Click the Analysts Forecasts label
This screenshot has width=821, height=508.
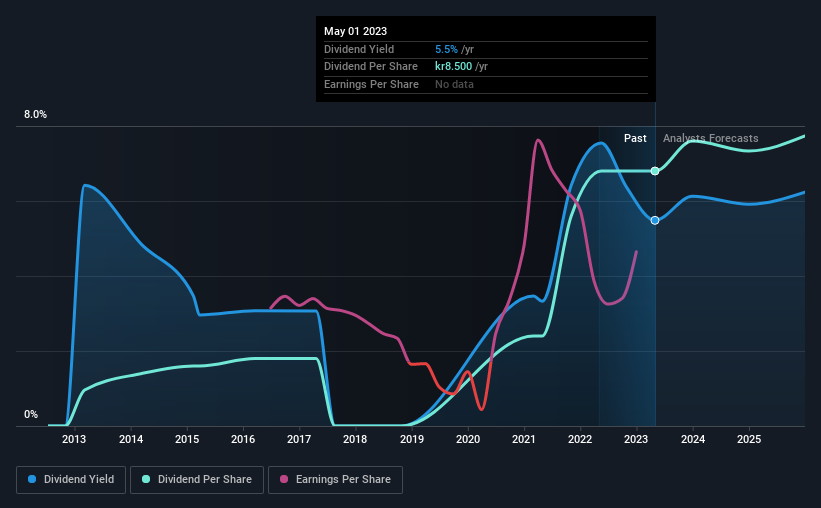(x=711, y=138)
